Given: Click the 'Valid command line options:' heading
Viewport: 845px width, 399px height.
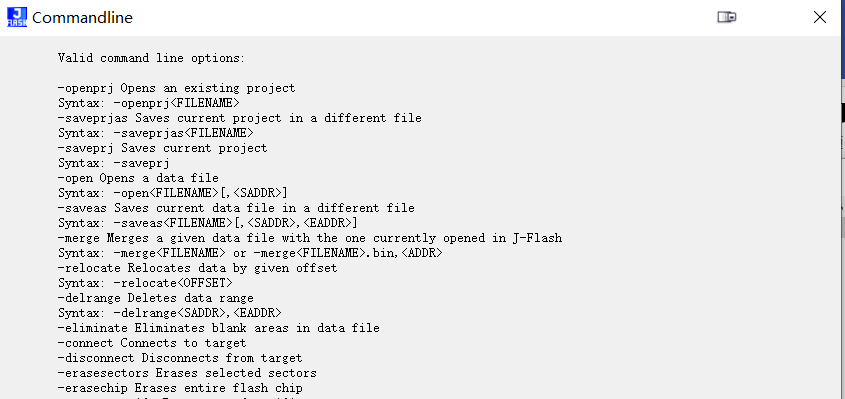Looking at the screenshot, I should tap(151, 58).
